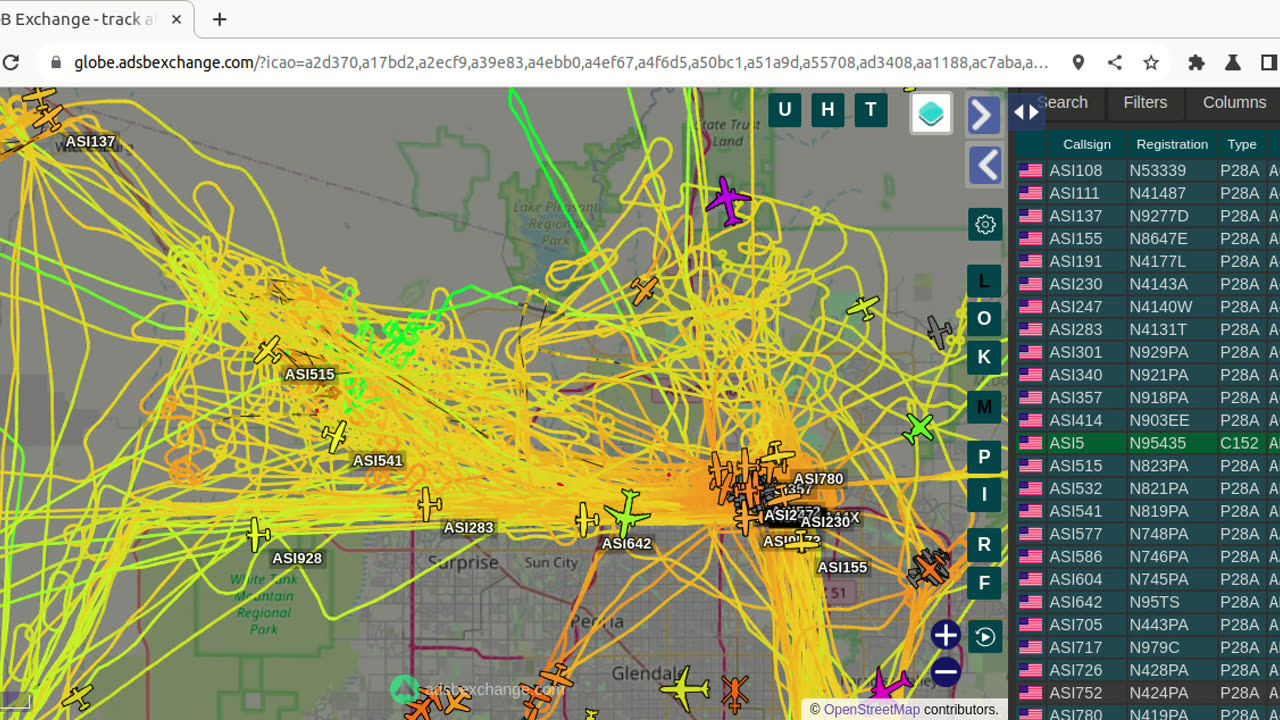This screenshot has width=1280, height=720.
Task: Select the ASI108 table row
Action: [1148, 170]
